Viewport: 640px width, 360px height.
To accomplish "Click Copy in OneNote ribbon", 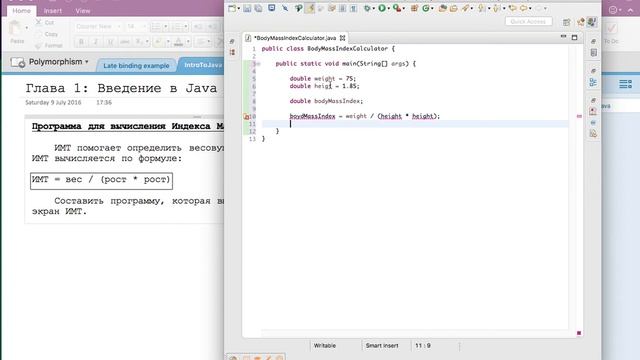I will click(x=47, y=34).
